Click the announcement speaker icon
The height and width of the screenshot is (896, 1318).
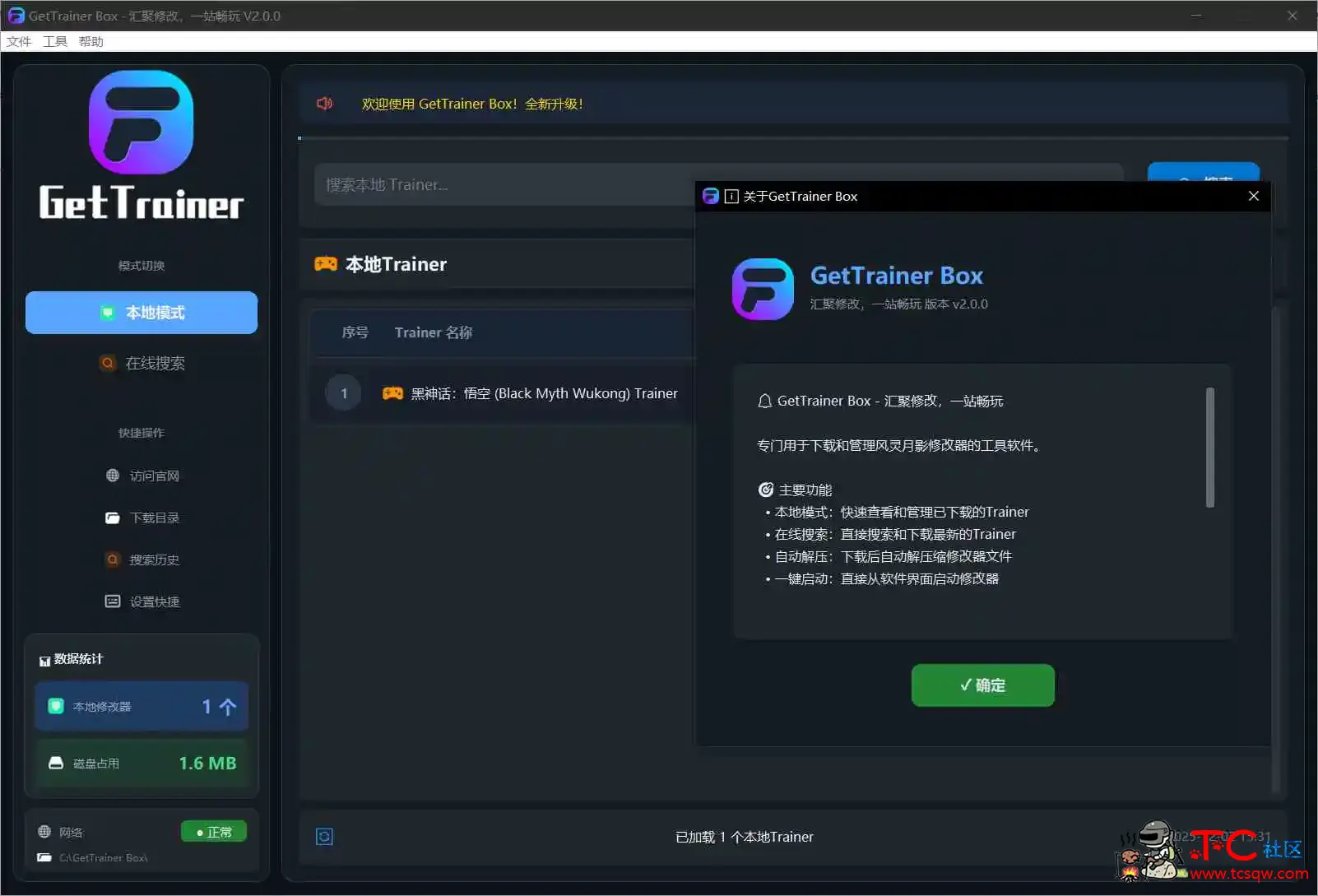tap(324, 103)
